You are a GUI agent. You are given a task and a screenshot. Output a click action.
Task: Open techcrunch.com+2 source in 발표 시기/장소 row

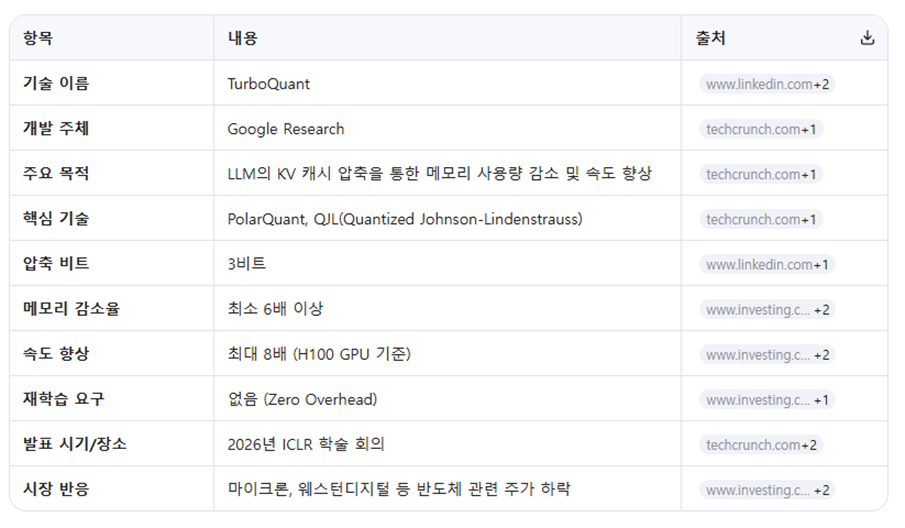click(761, 445)
